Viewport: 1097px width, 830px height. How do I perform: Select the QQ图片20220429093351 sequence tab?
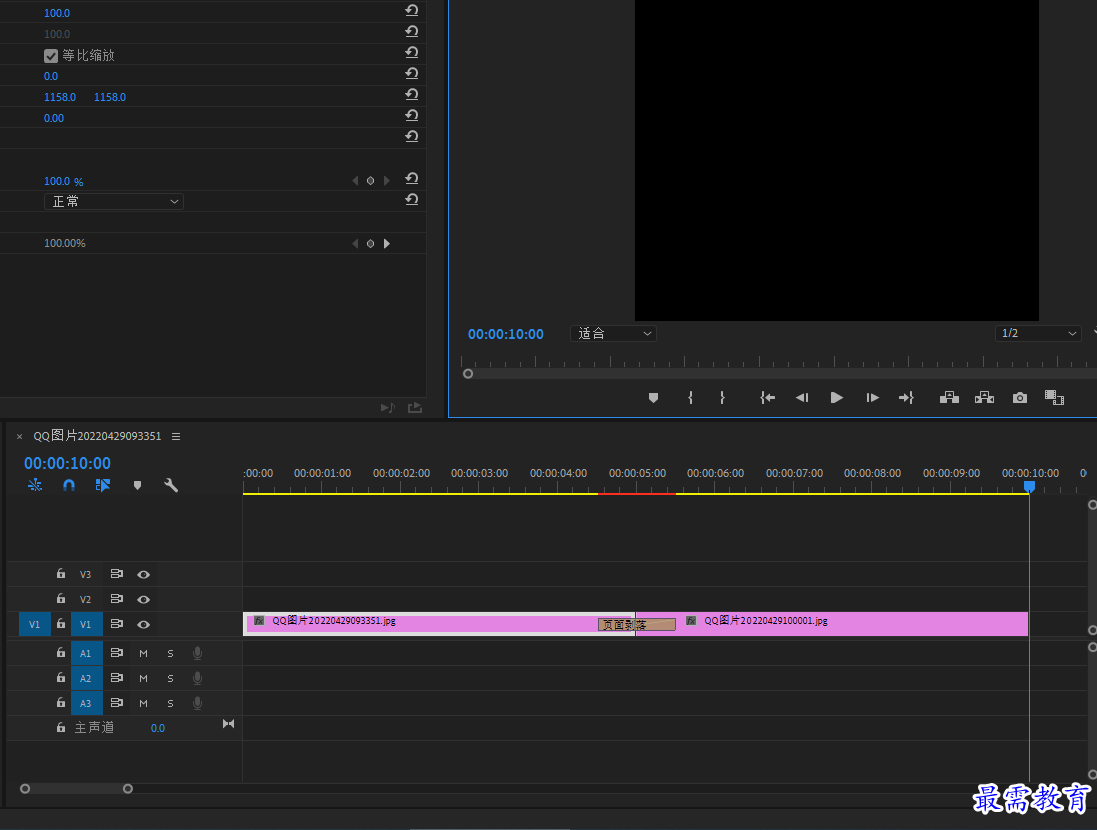point(97,436)
